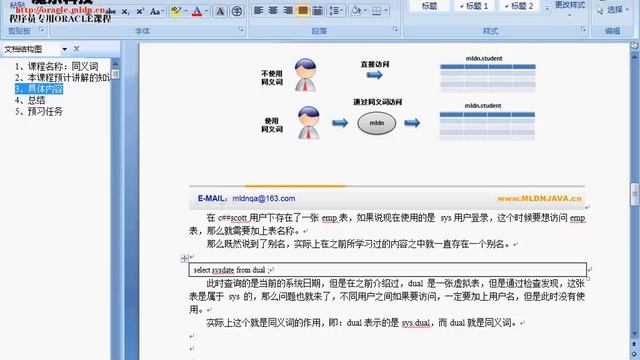Go to heading 2、本课程预计讲解的知识
Viewport: 640px width, 360px height.
click(62, 78)
